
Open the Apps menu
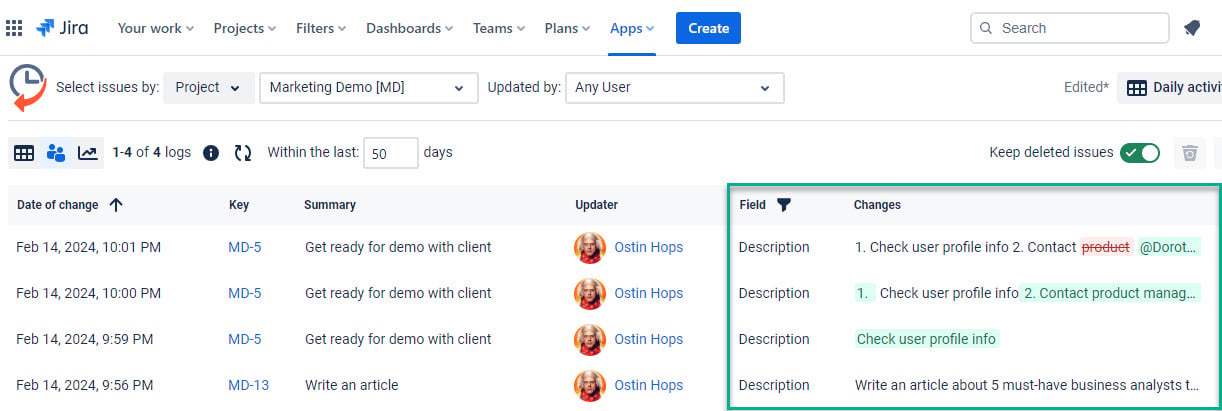pos(632,28)
